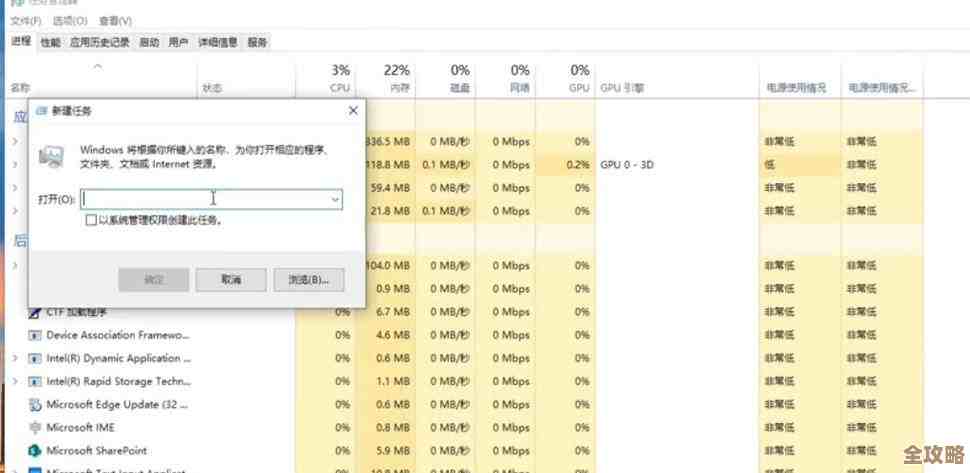Expand the Intel(R) Dynamic Application row

15,359
